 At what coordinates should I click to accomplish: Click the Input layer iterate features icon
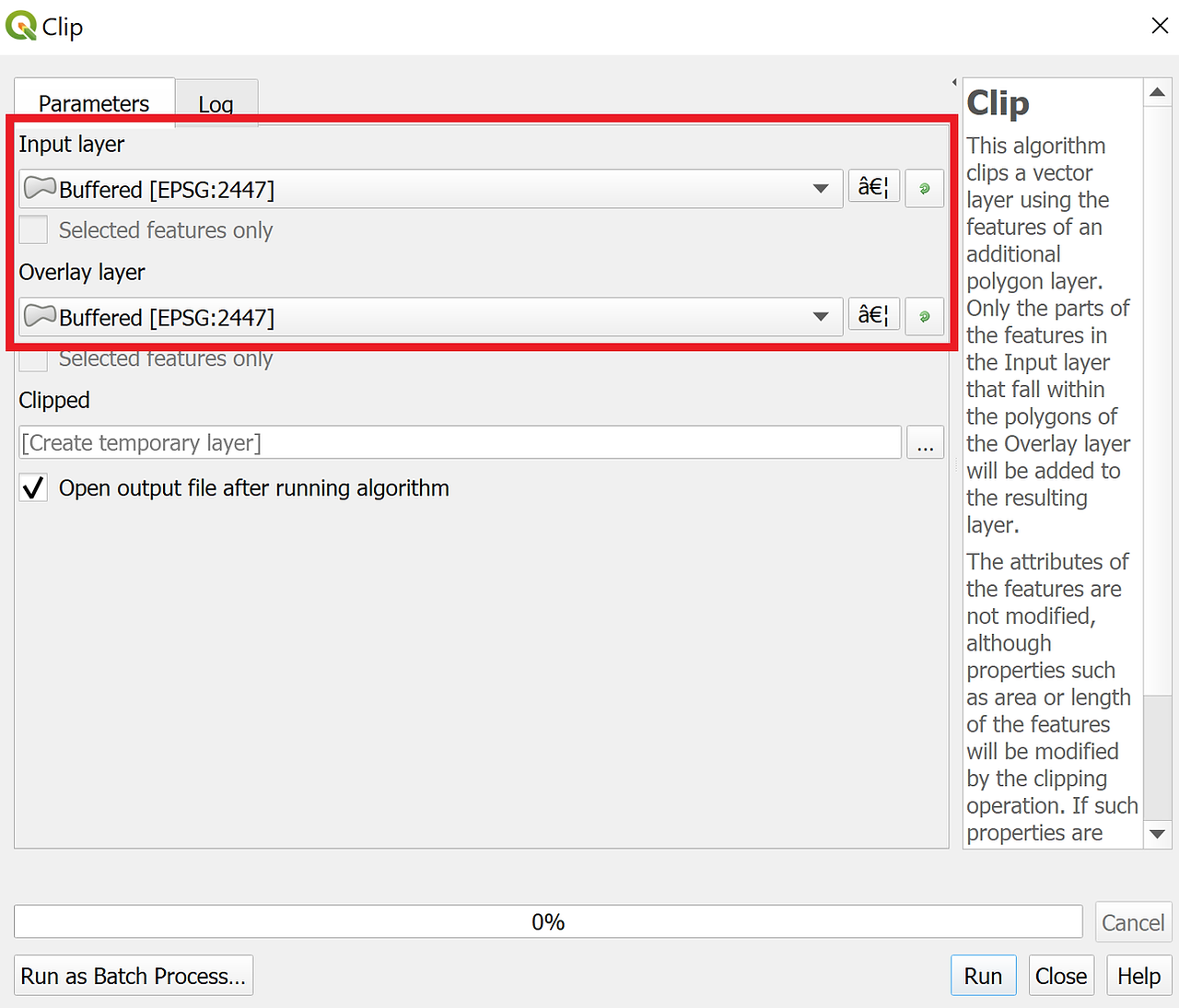tap(925, 188)
